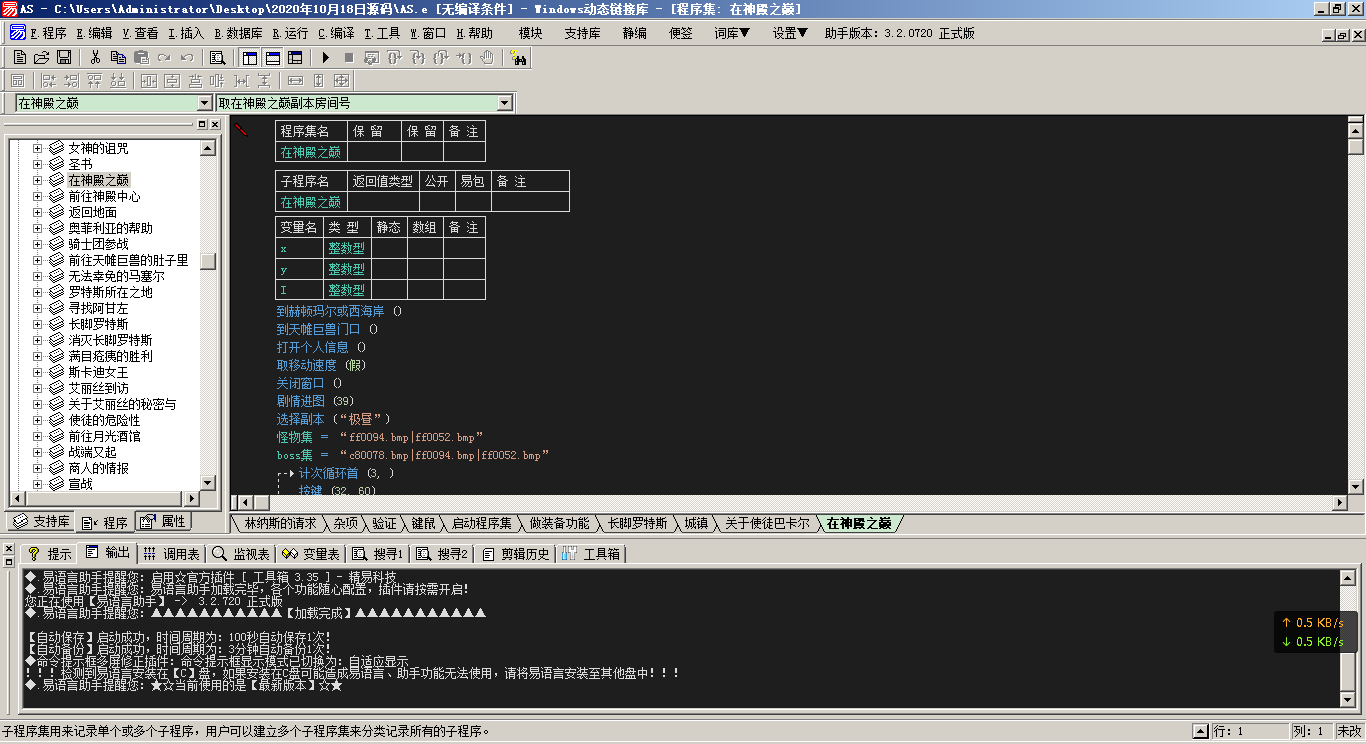Viewport: 1366px width, 744px height.
Task: Open the 词库▼ dropdown menu
Action: [x=732, y=33]
